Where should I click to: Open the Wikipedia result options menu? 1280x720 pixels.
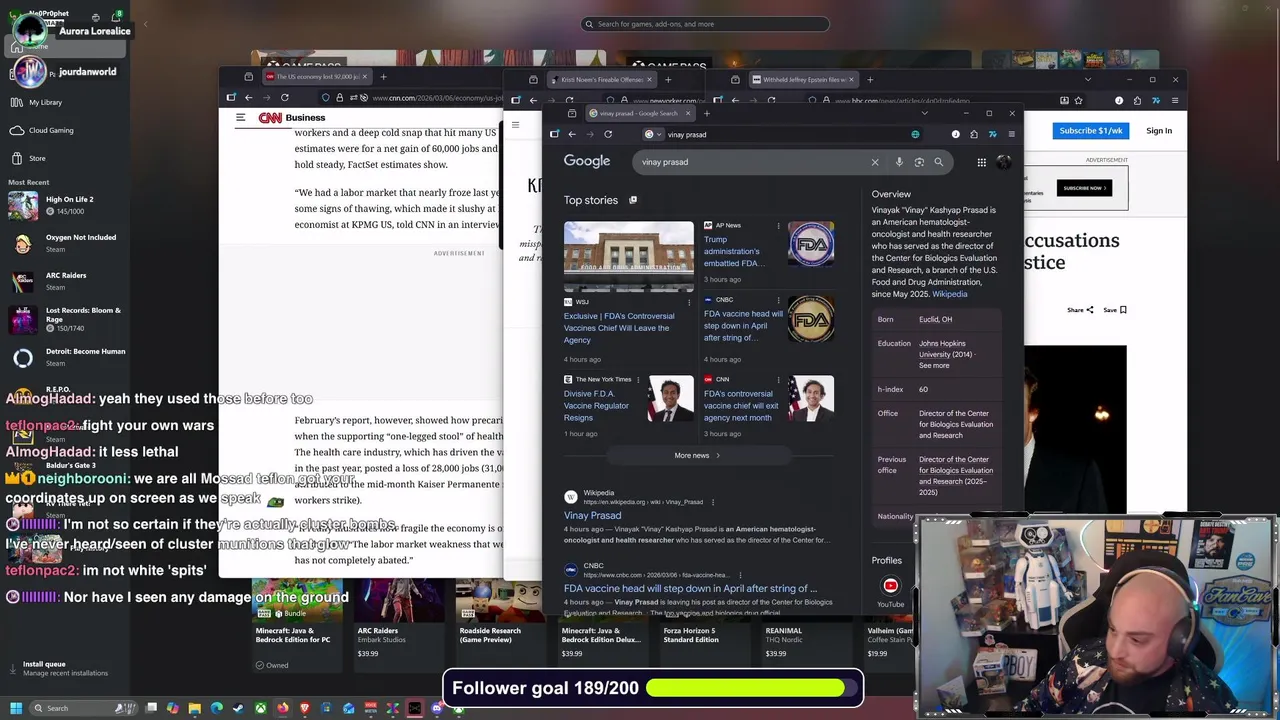point(713,502)
